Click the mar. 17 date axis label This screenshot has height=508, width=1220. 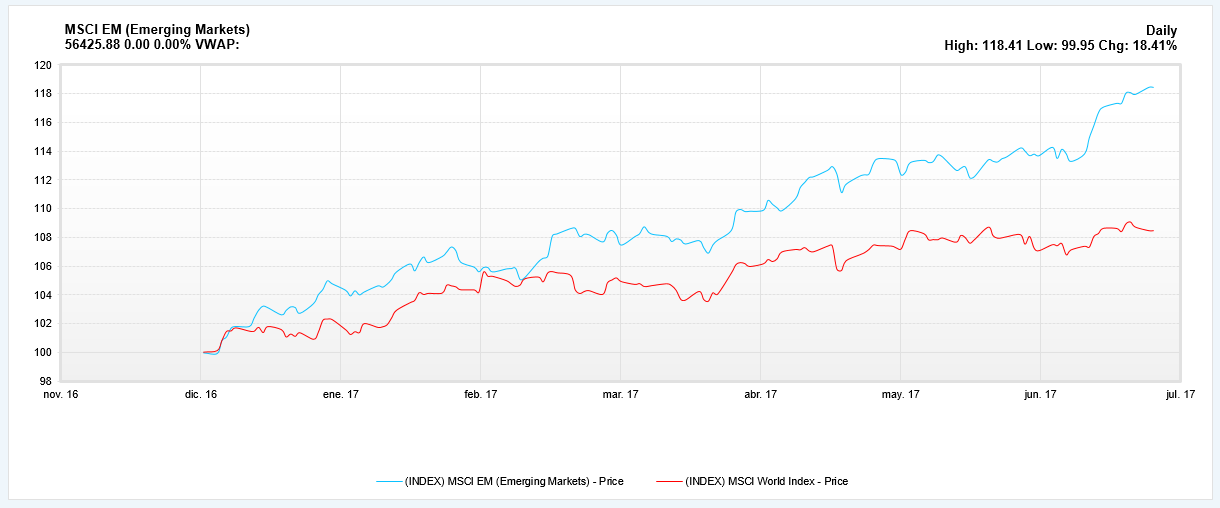tap(620, 394)
